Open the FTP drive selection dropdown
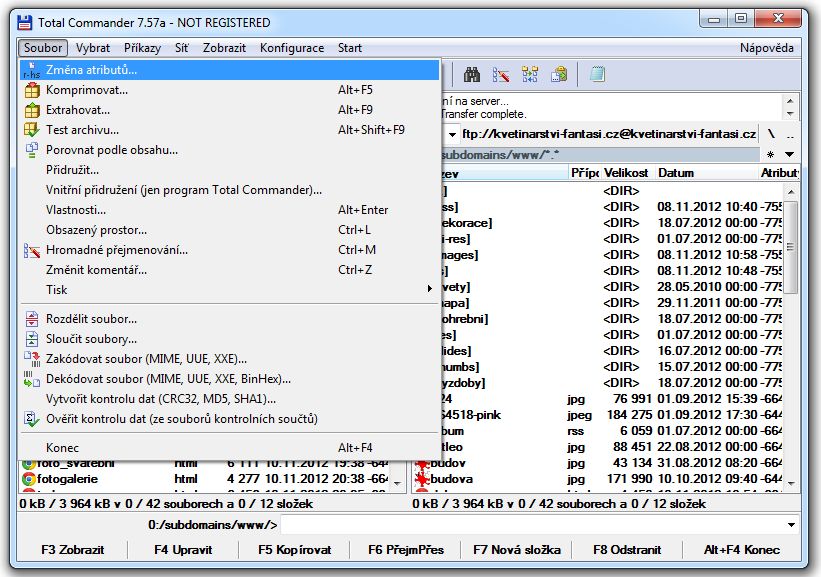Image resolution: width=821 pixels, height=577 pixels. [x=452, y=134]
